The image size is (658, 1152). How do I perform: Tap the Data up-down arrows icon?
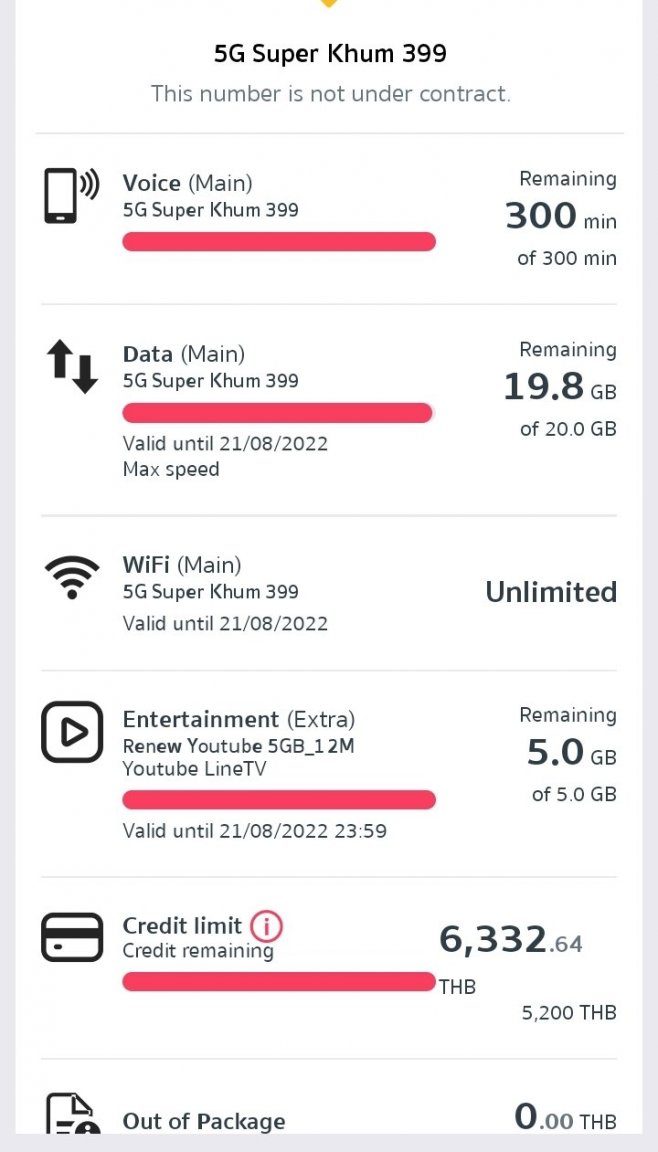point(72,367)
